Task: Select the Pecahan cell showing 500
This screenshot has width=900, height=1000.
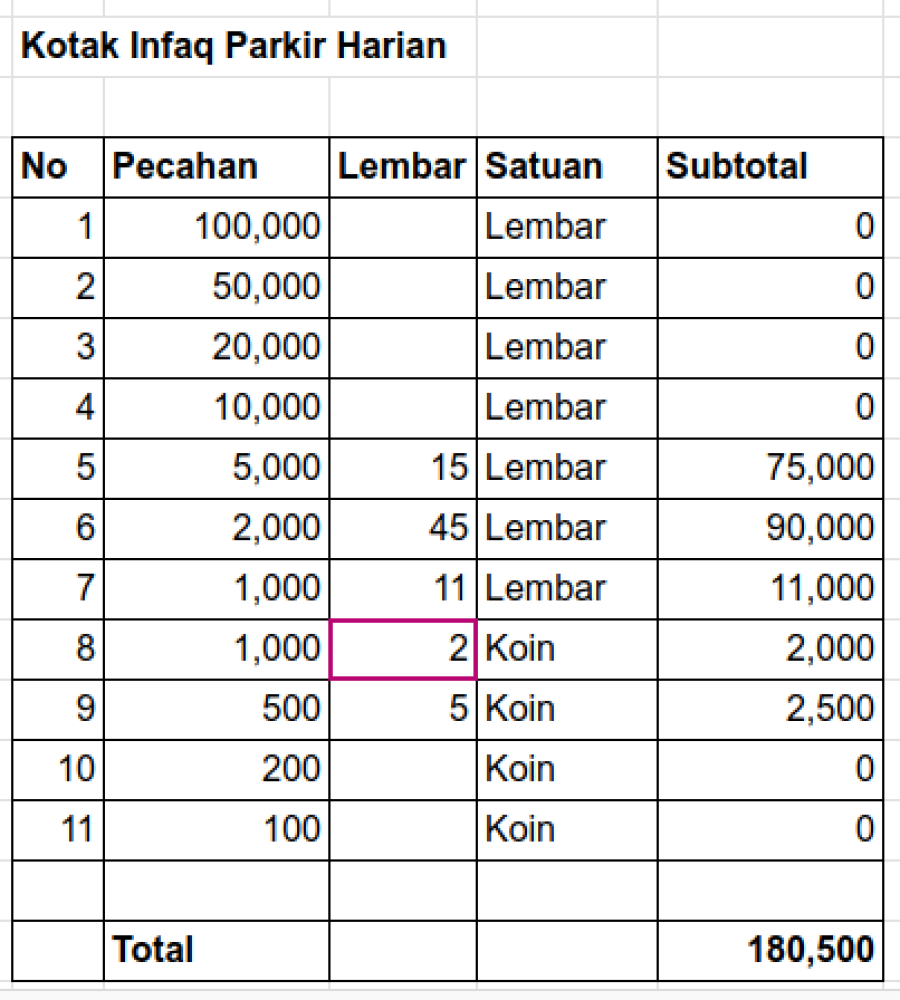Action: [x=216, y=709]
